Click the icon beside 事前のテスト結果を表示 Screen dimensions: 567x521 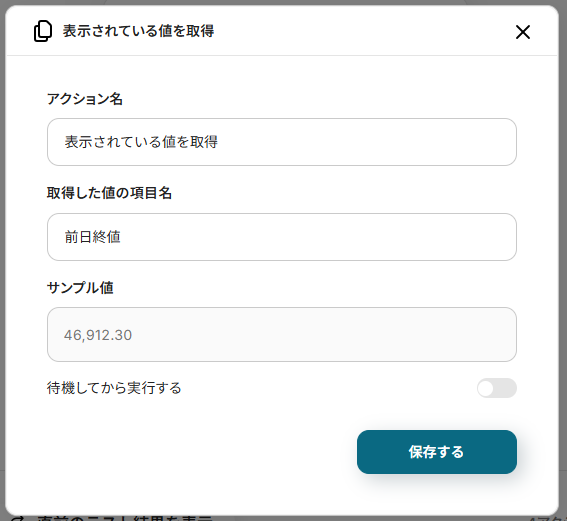pos(17,519)
